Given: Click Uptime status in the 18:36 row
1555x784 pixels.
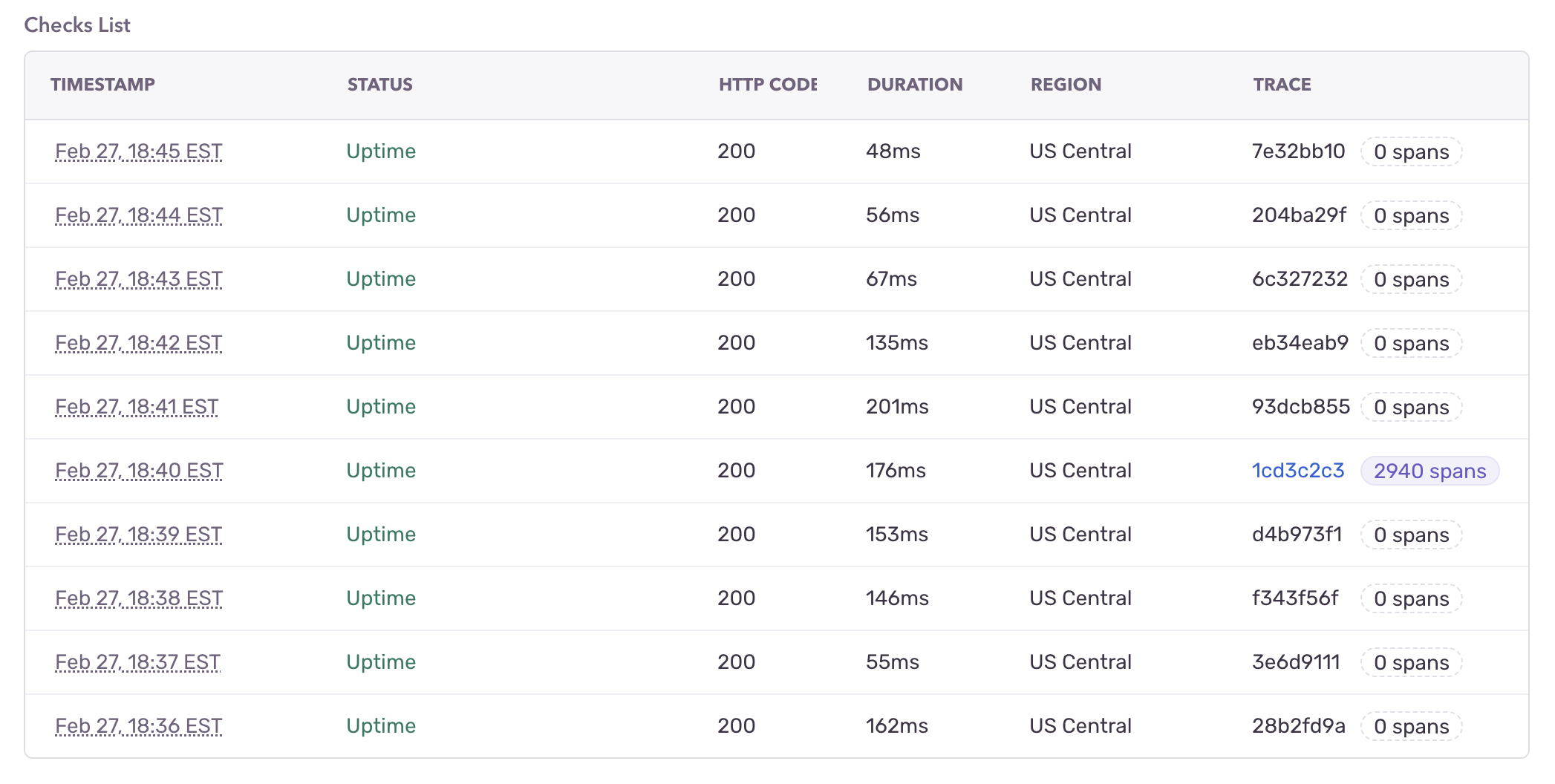Looking at the screenshot, I should click(x=381, y=726).
